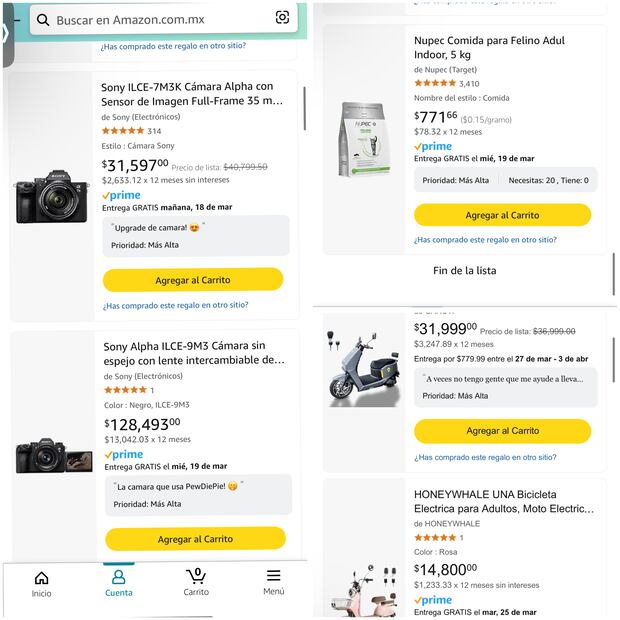Add Sony Alpha ILCE-9M3 to cart
The width and height of the screenshot is (620, 620).
click(195, 539)
